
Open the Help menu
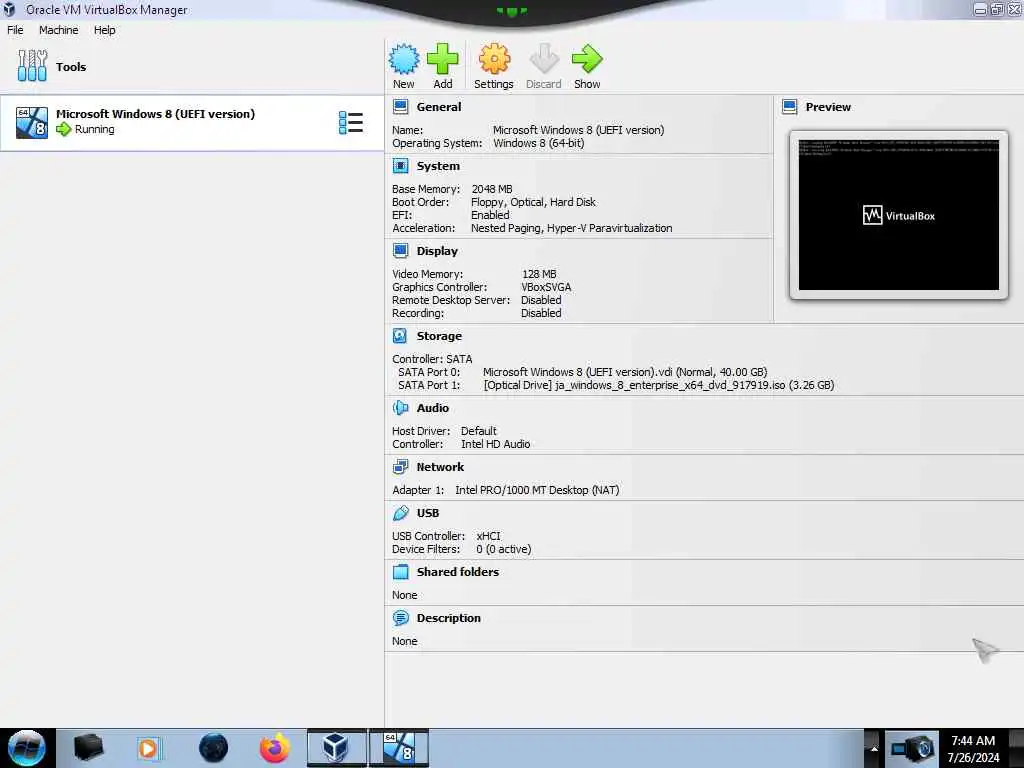(104, 30)
